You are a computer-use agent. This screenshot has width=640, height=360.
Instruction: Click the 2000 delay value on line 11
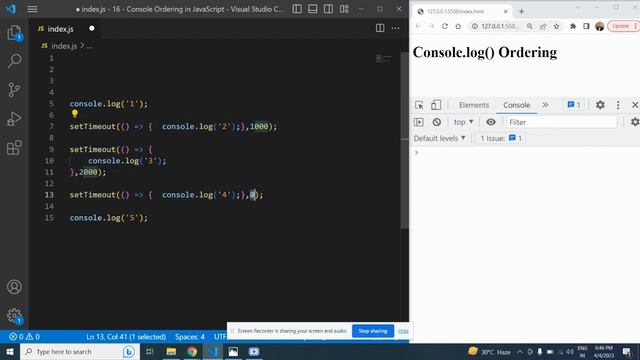pyautogui.click(x=88, y=172)
